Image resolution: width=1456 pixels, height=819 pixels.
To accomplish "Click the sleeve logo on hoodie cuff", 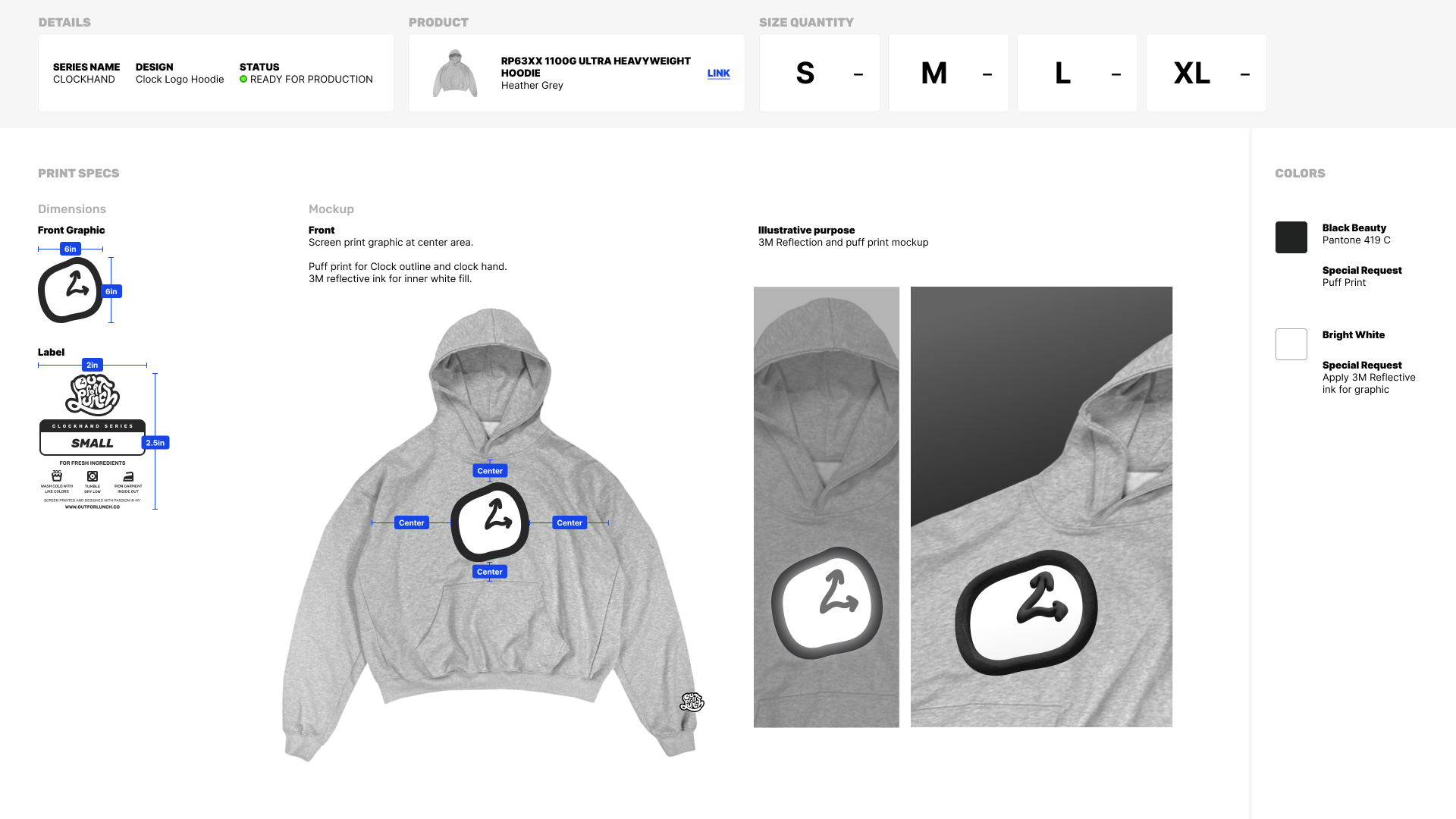I will [x=692, y=702].
